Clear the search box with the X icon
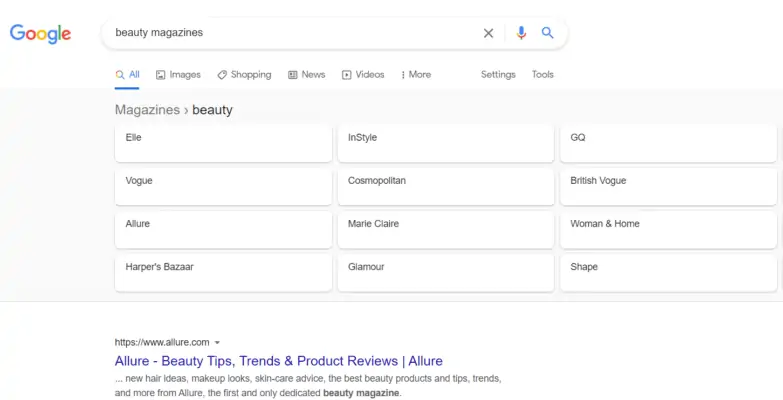This screenshot has height=400, width=783. [x=488, y=33]
